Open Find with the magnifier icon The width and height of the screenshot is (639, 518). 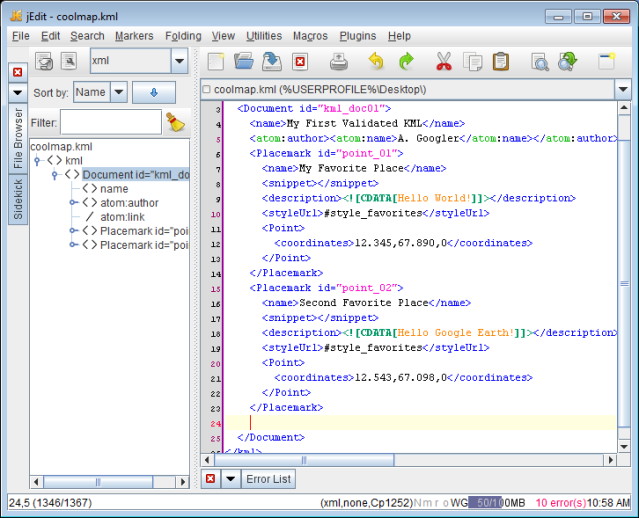[540, 62]
